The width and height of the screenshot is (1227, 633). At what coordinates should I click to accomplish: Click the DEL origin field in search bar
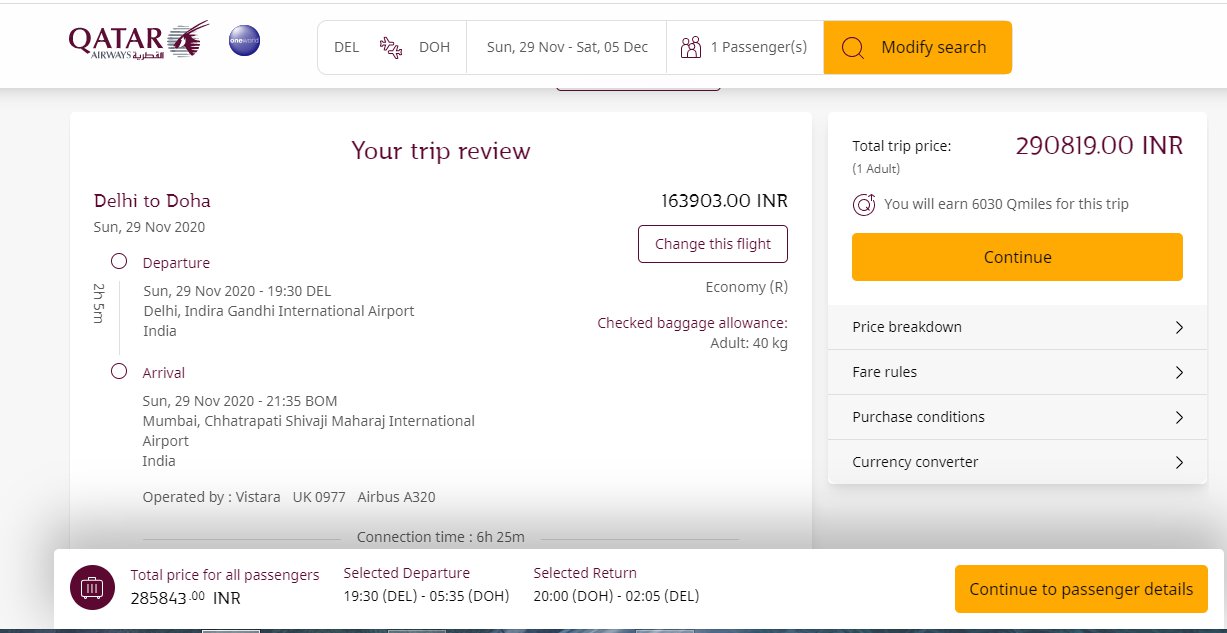pyautogui.click(x=346, y=47)
